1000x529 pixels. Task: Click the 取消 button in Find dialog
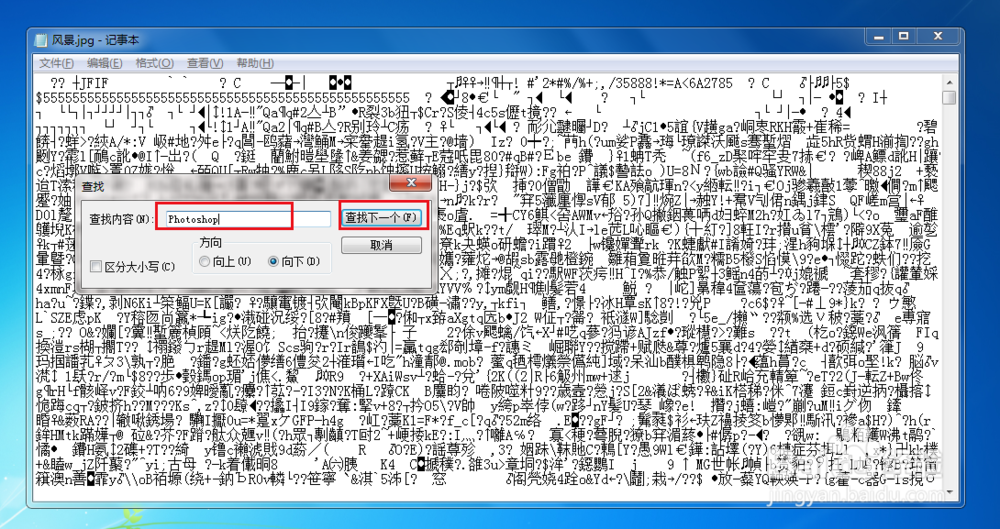coord(381,245)
